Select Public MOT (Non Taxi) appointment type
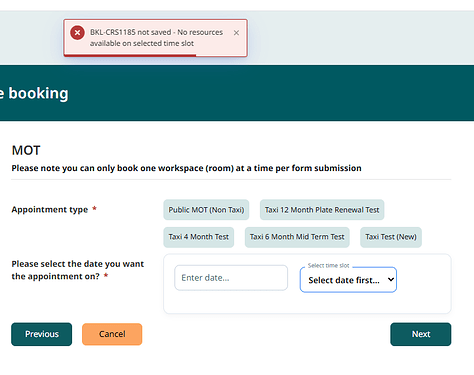The image size is (474, 375). (x=206, y=210)
